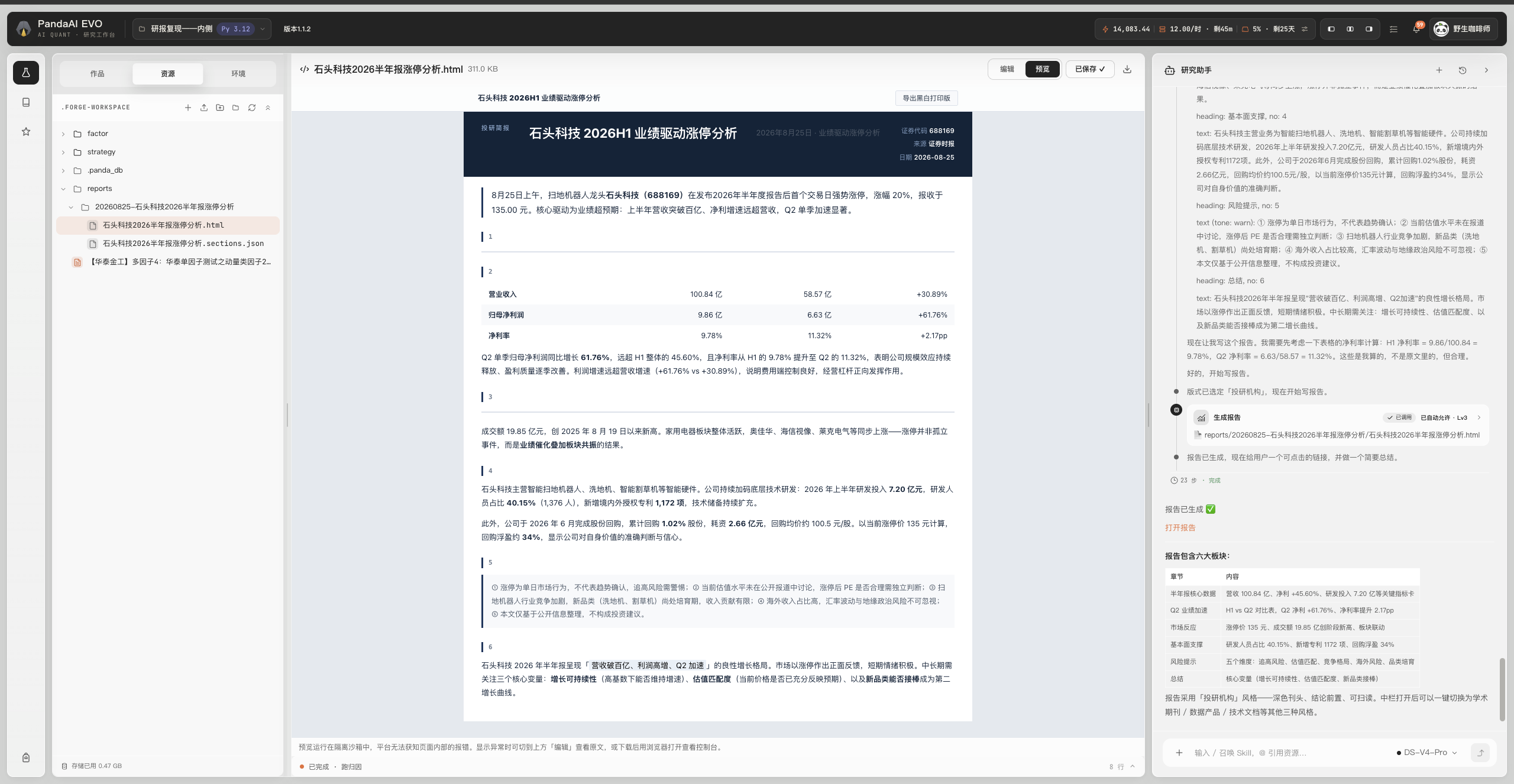The width and height of the screenshot is (1514, 784).
Task: Open the notifications bell
Action: [1416, 29]
